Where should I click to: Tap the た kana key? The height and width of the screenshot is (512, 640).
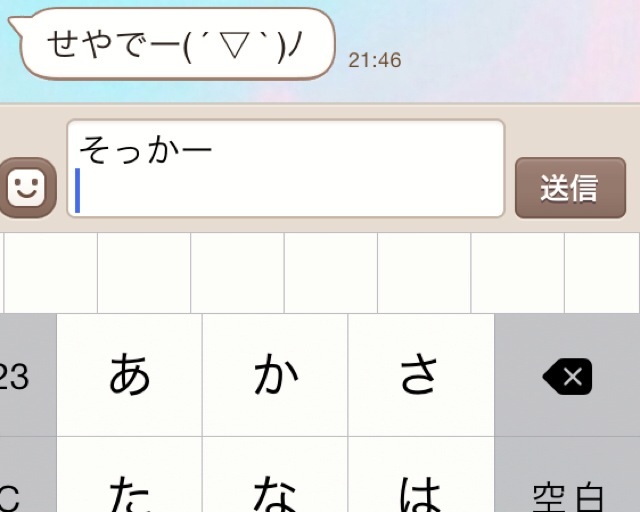[129, 474]
